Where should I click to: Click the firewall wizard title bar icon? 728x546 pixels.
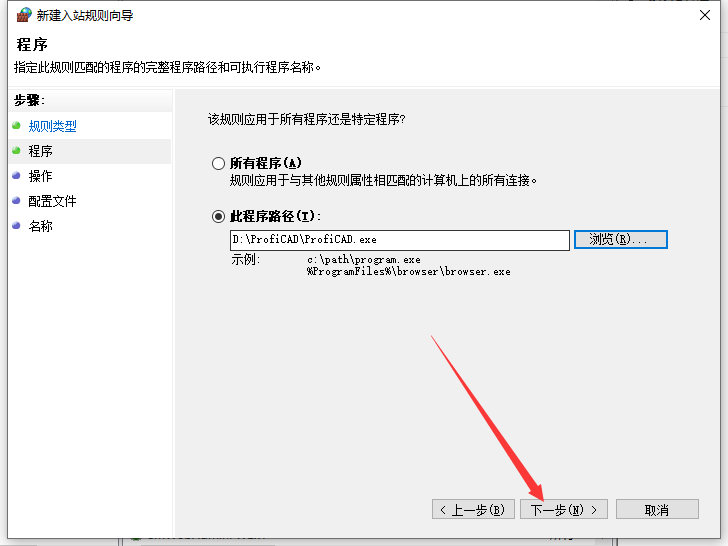coord(24,15)
